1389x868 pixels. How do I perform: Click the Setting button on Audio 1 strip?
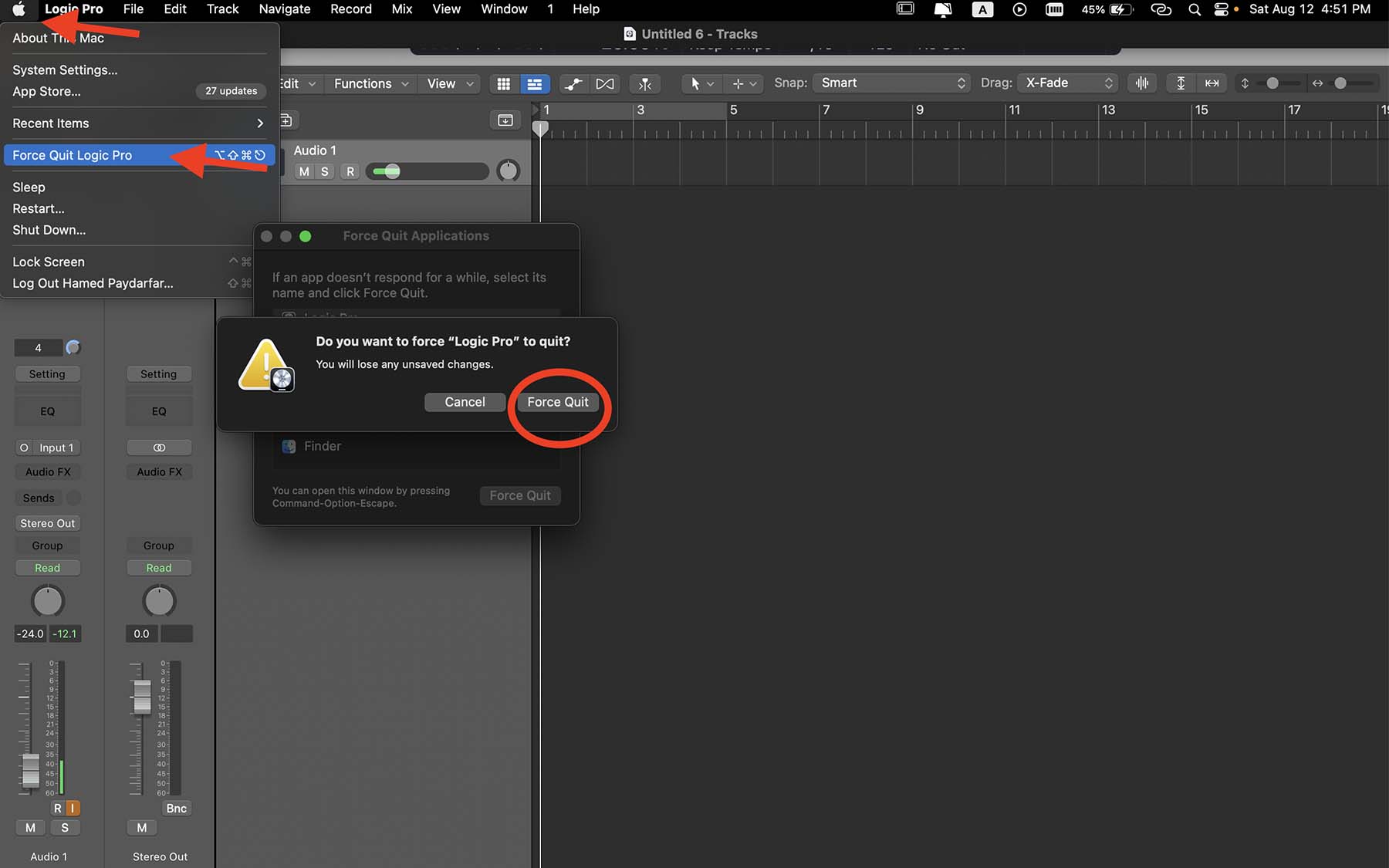coord(48,374)
